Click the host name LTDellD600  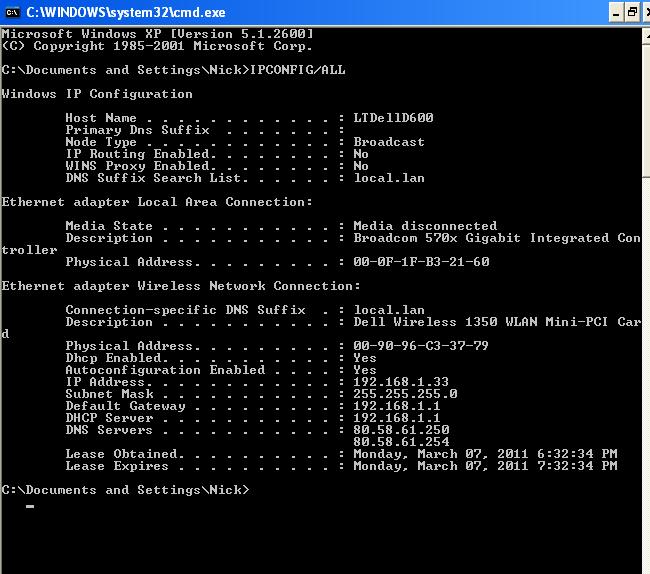393,118
